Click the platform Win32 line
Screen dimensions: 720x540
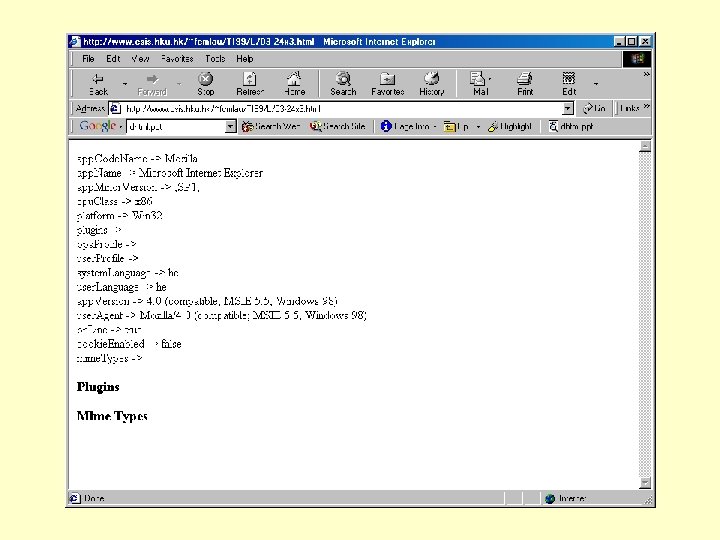click(119, 215)
